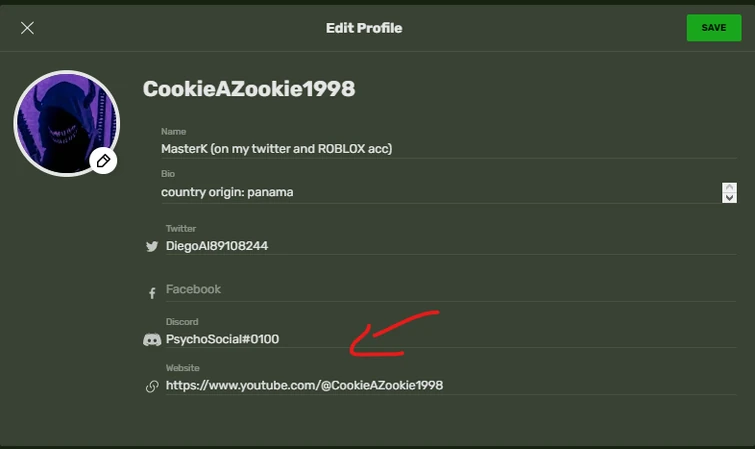Select the empty Facebook input field
The height and width of the screenshot is (449, 755).
point(451,290)
